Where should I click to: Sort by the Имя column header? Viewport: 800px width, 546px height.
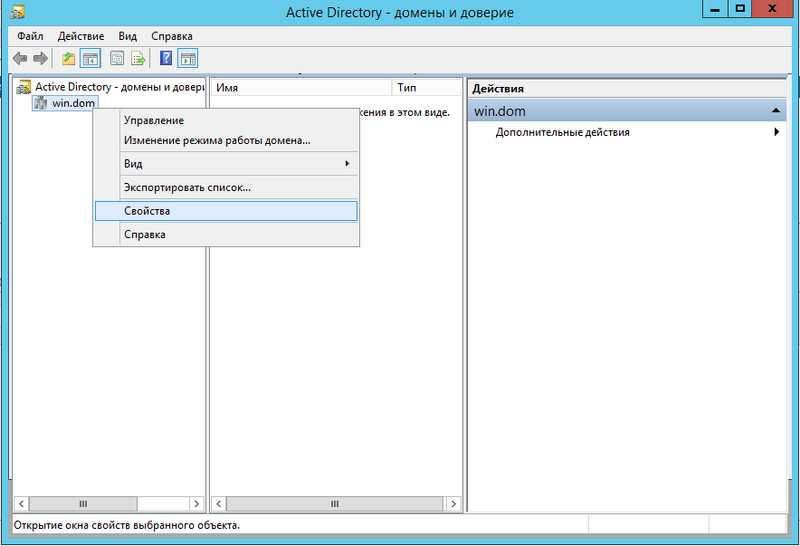point(301,88)
